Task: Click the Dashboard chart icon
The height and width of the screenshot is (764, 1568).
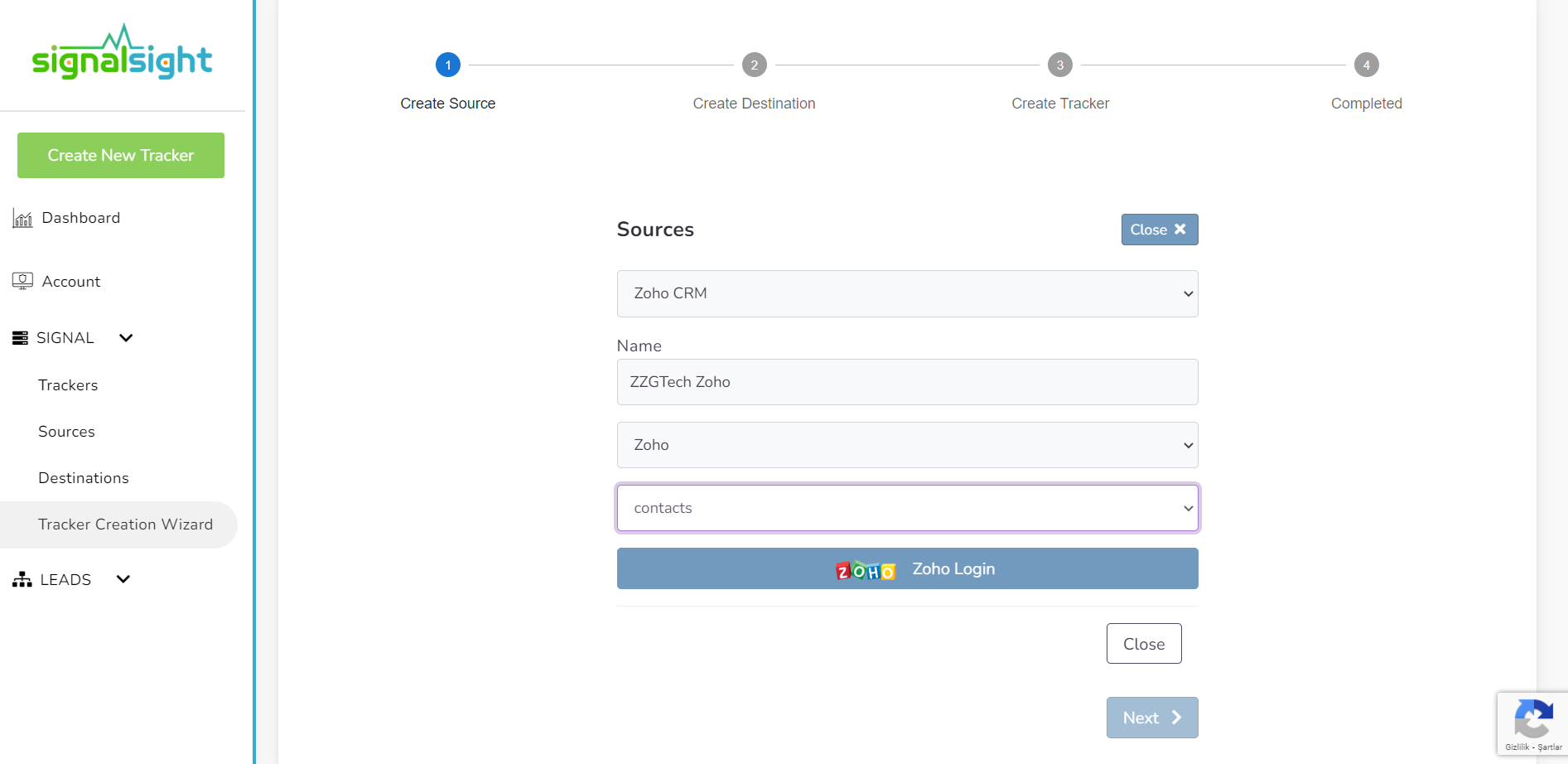Action: coord(22,219)
